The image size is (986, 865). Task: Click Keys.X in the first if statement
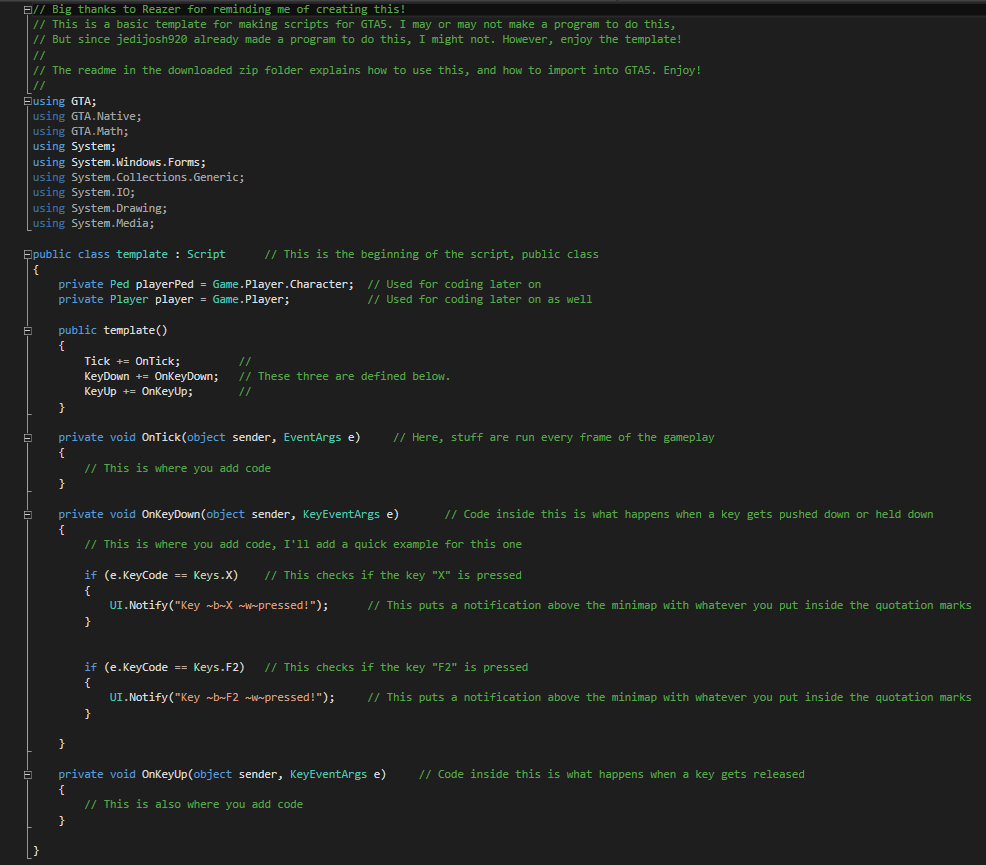[x=215, y=575]
